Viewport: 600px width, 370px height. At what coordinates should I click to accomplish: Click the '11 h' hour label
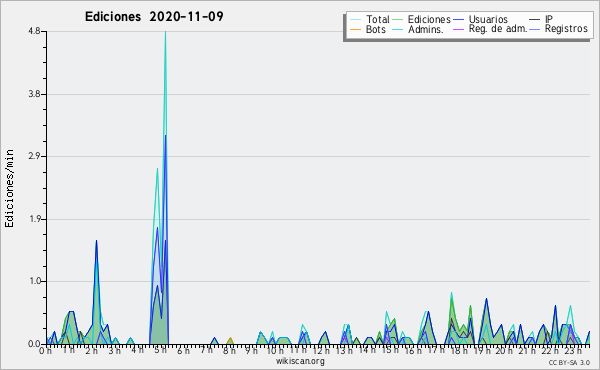[x=298, y=349]
